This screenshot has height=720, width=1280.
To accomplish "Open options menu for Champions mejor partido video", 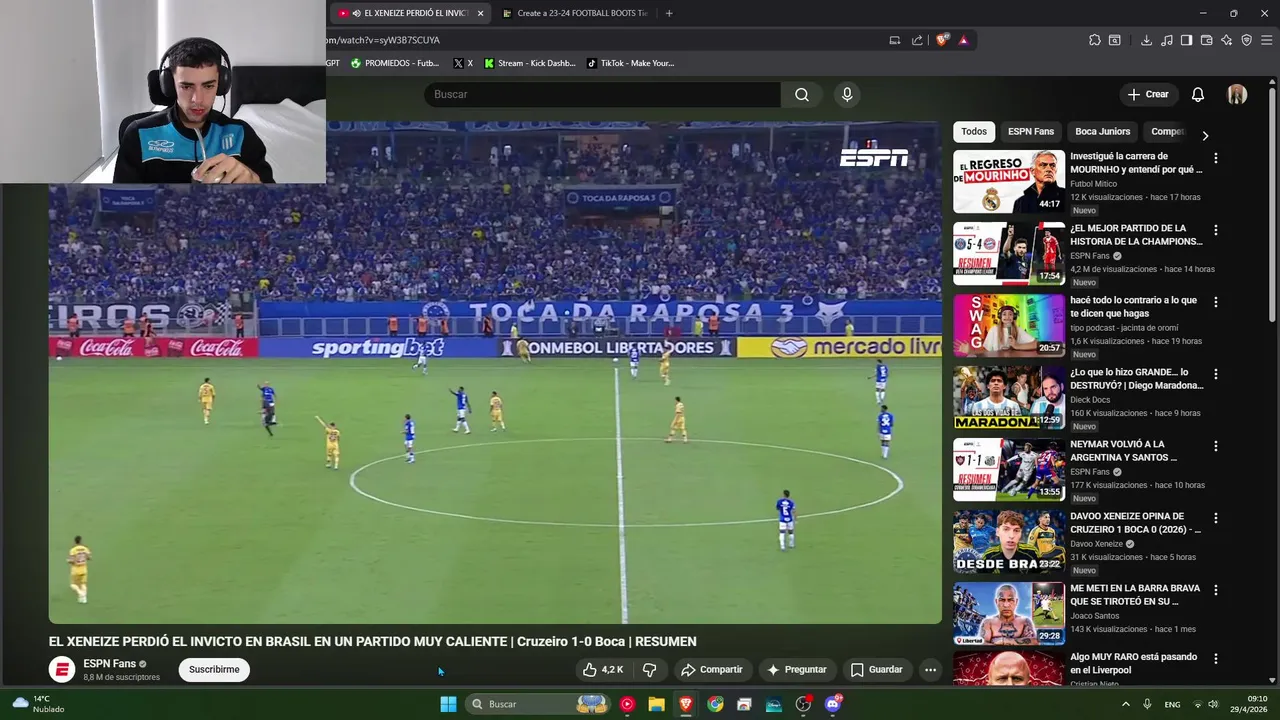I will (1216, 230).
